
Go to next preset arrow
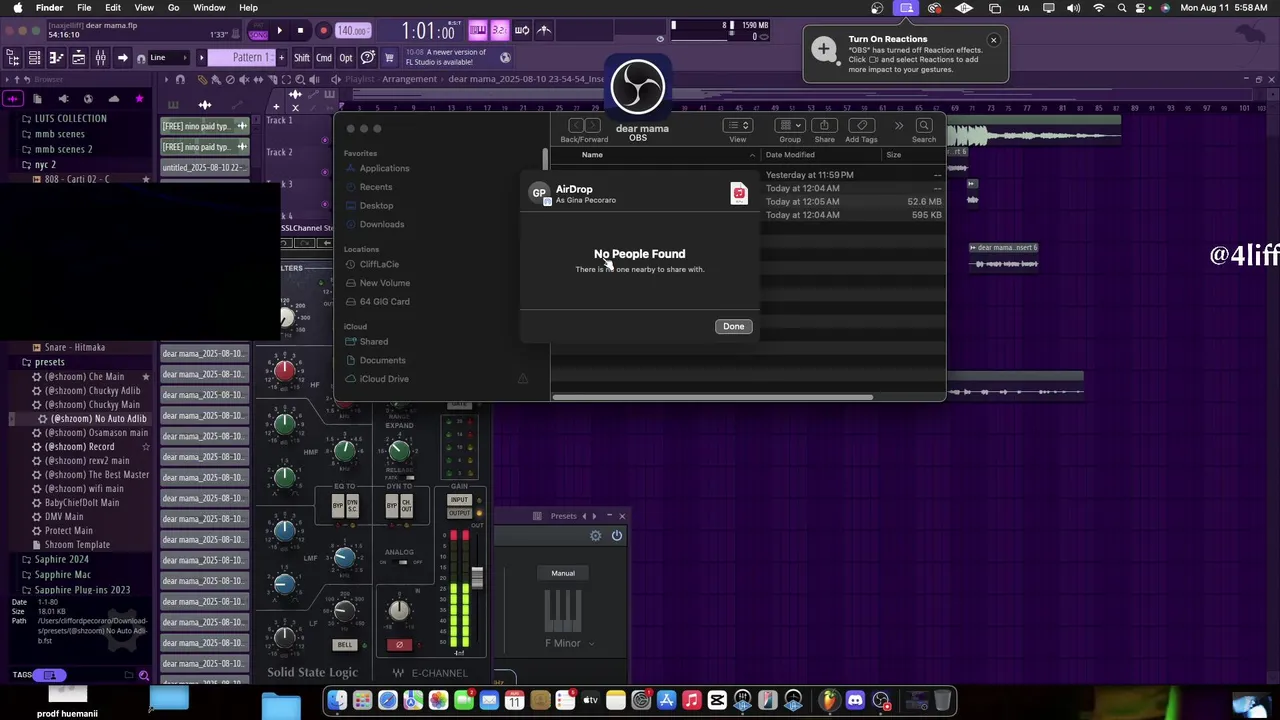pos(595,516)
